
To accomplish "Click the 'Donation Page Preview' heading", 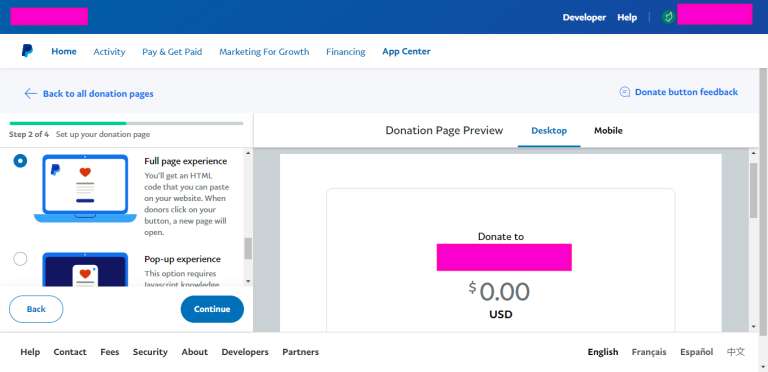I will (x=444, y=131).
